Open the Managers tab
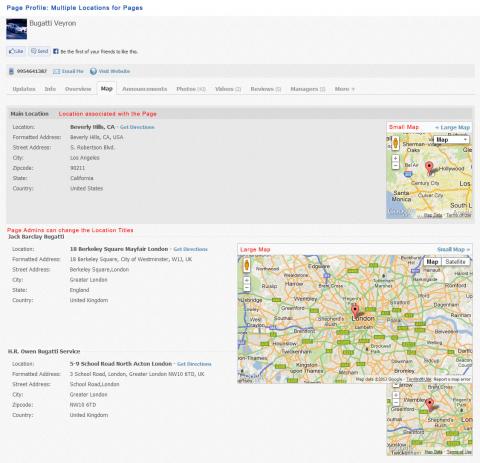Viewport: 480px width, 463px height. (x=308, y=89)
